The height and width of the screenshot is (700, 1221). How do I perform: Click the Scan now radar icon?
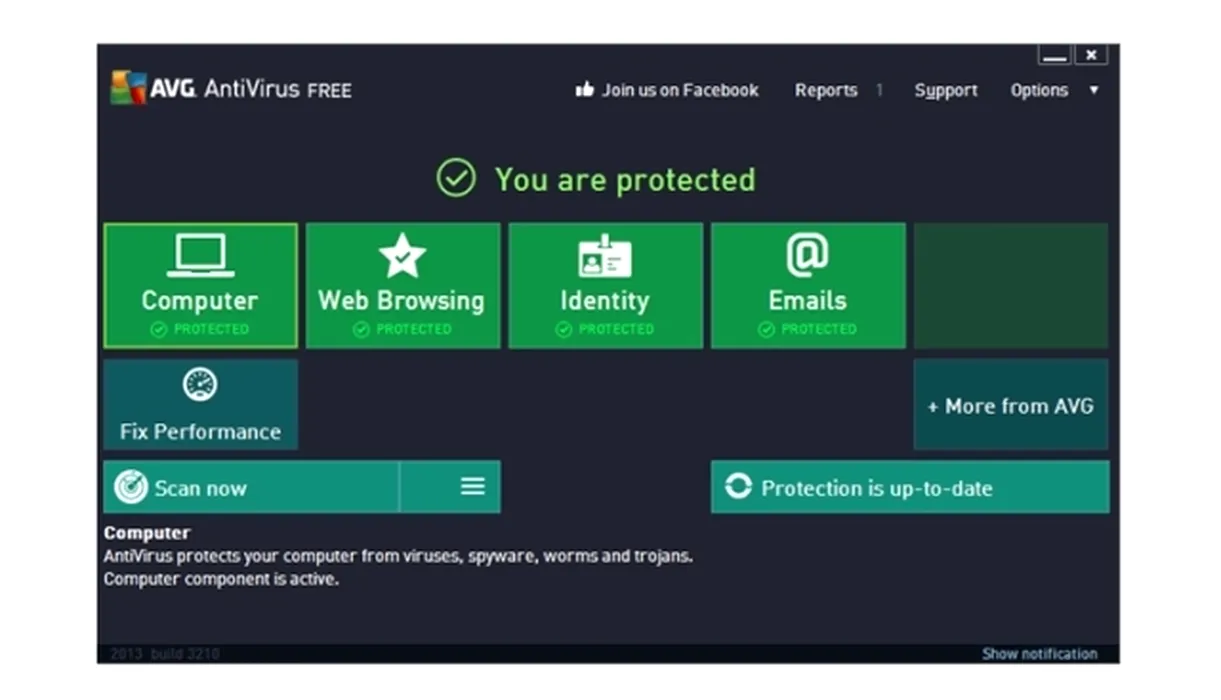click(131, 487)
